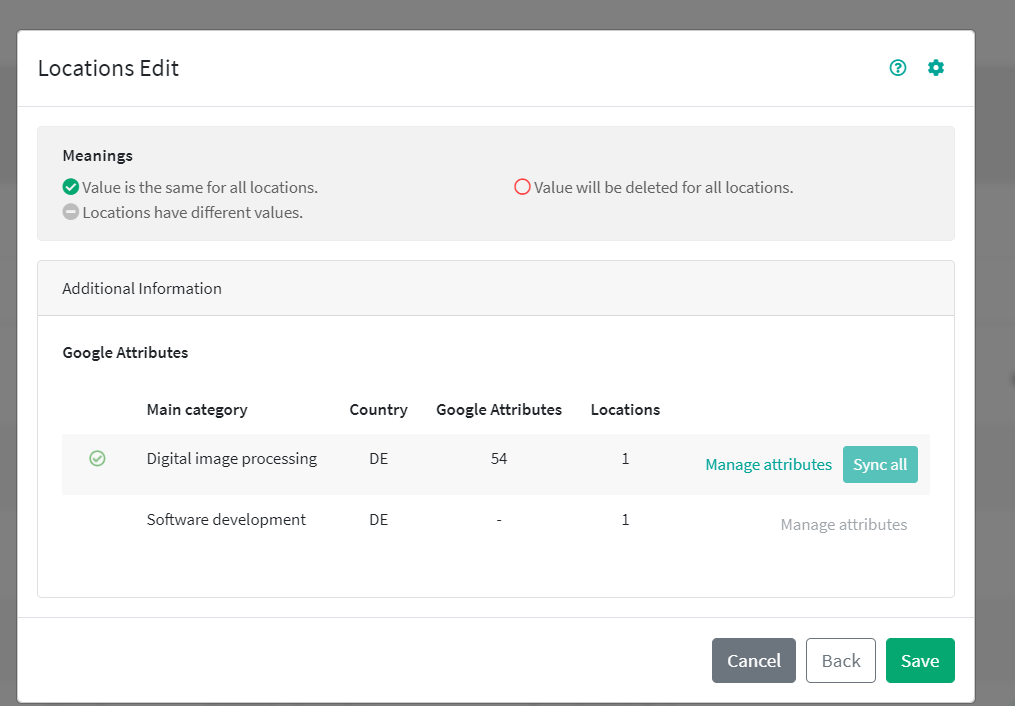Screen dimensions: 1015x706
Task: Collapse the Additional Information section
Action: click(142, 288)
